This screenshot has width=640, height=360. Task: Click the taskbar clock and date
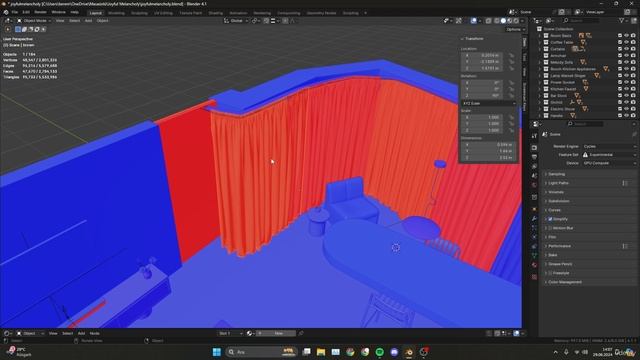tap(602, 352)
